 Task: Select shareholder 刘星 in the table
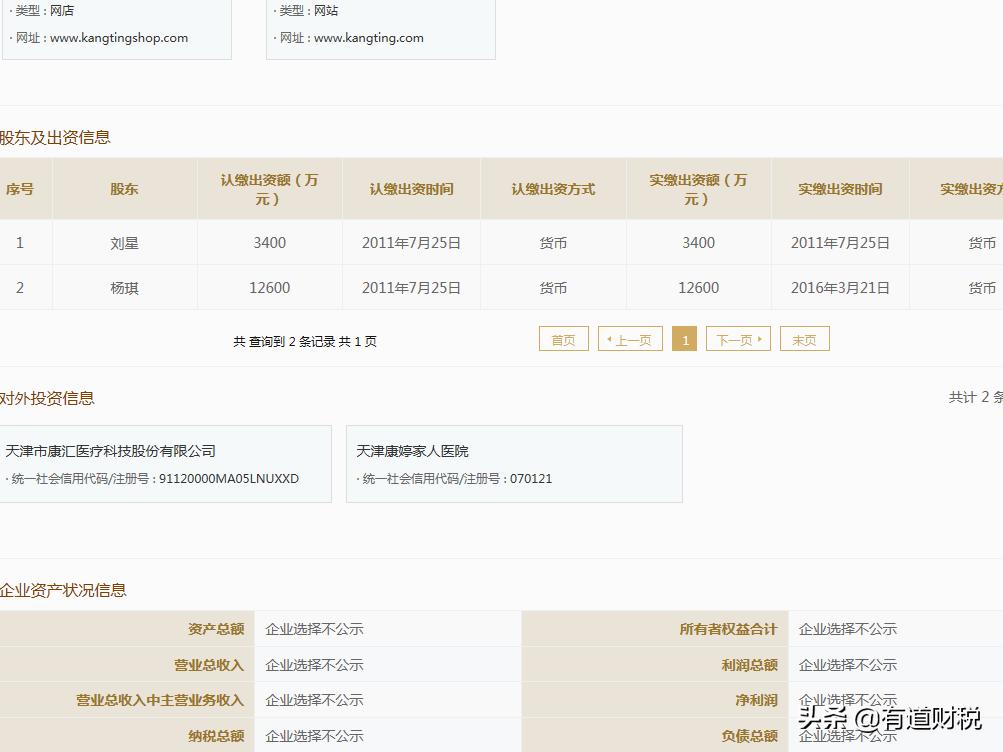(x=122, y=242)
